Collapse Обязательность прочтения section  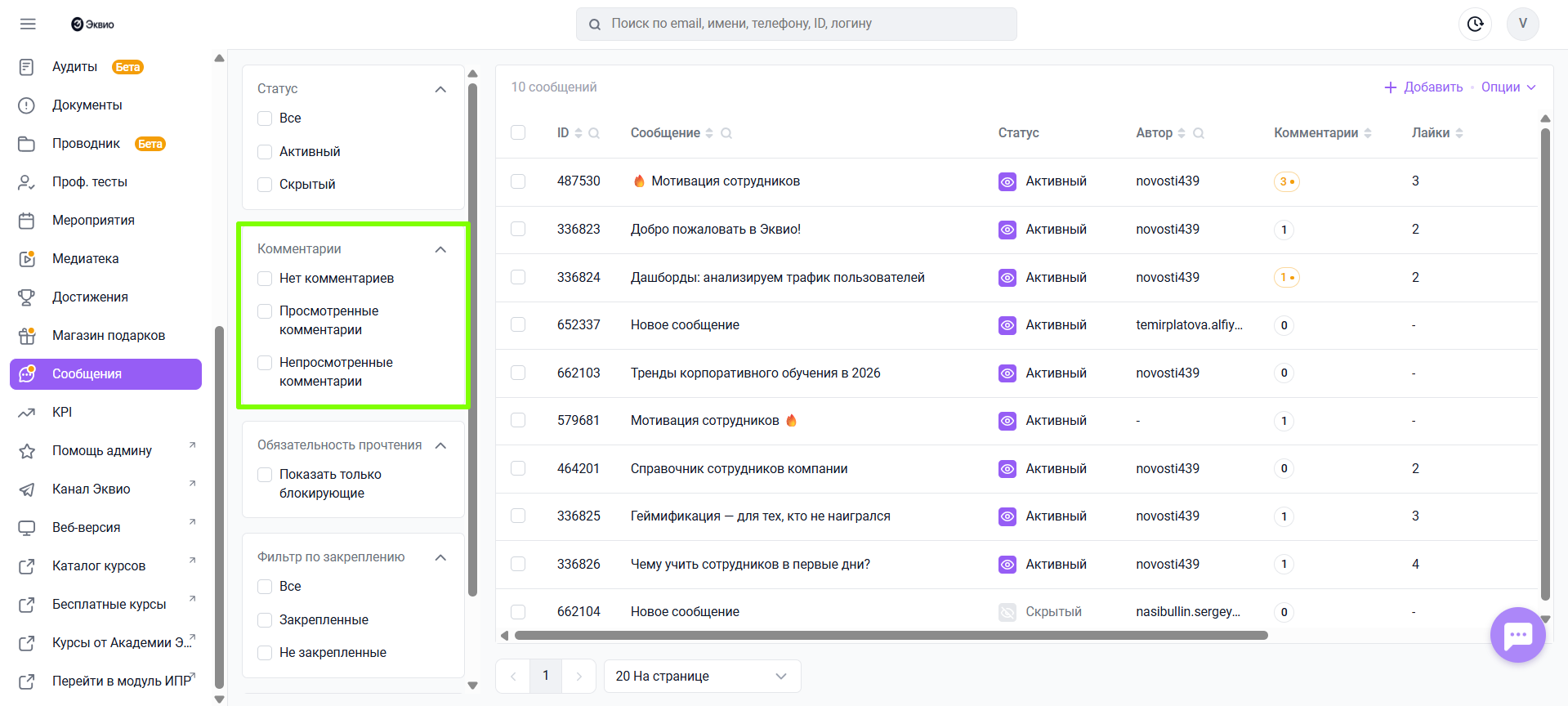tap(440, 445)
